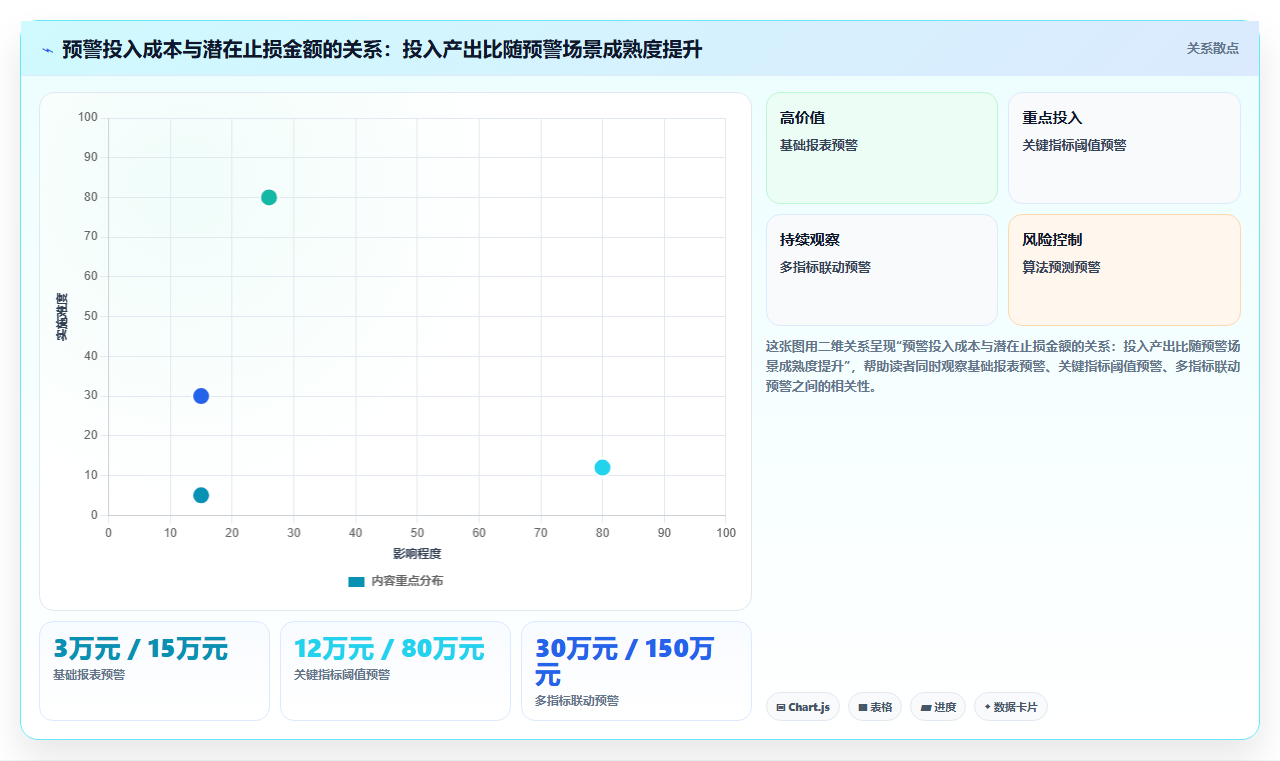Click the 进度 tag icon
The height and width of the screenshot is (761, 1280).
pos(926,707)
